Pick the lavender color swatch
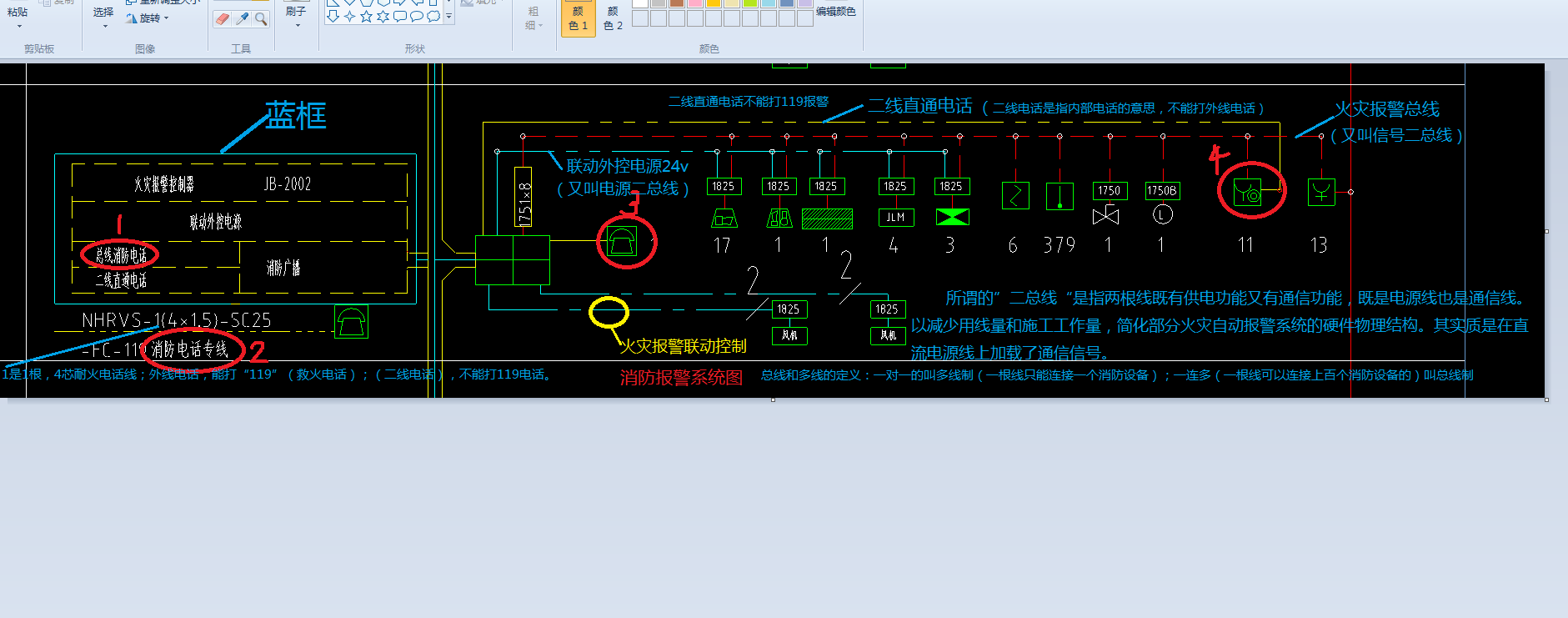Screen dimensions: 1568x618 pyautogui.click(x=805, y=3)
